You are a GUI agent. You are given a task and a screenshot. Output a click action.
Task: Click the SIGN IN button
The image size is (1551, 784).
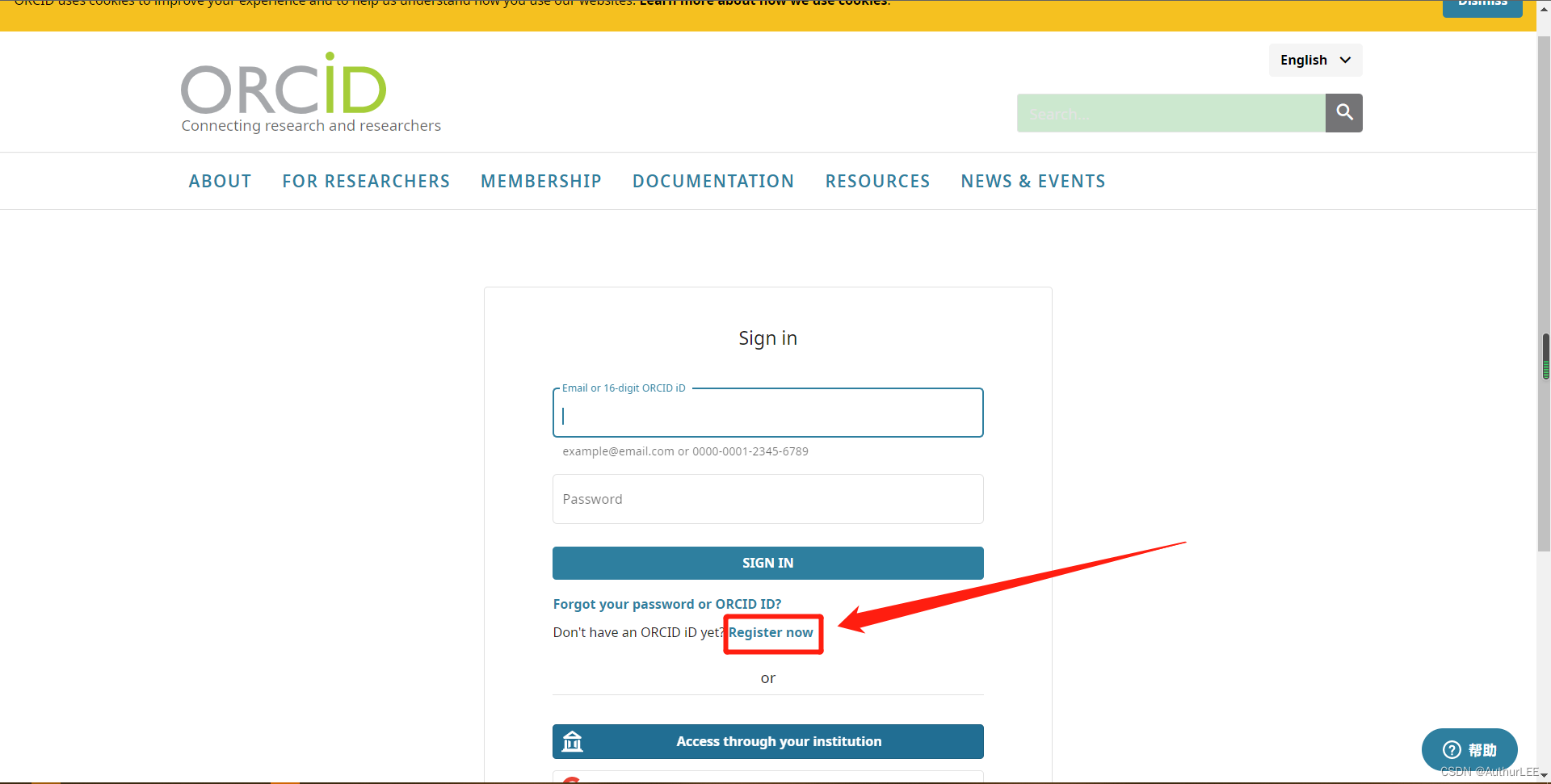pyautogui.click(x=767, y=563)
